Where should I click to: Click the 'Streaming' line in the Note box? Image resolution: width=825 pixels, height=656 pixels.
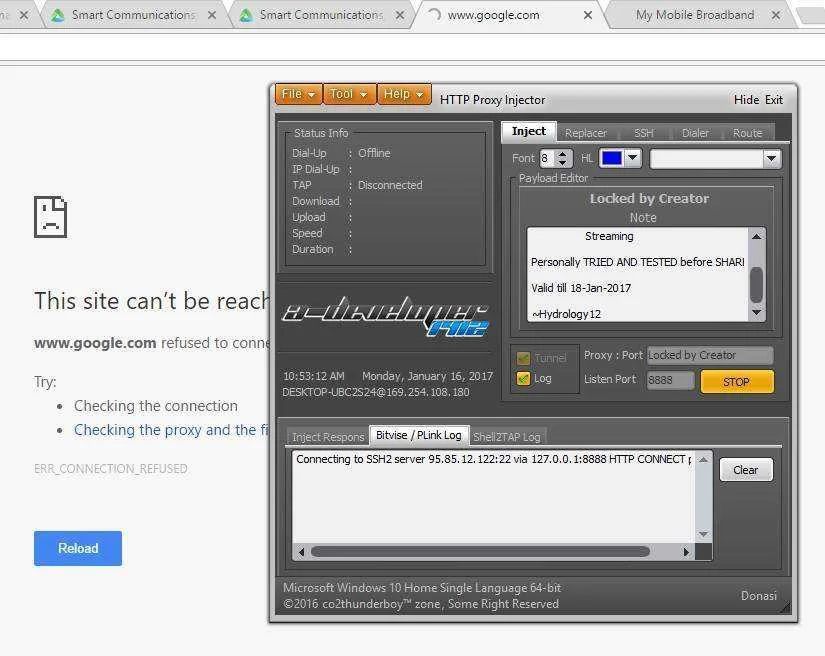[609, 236]
